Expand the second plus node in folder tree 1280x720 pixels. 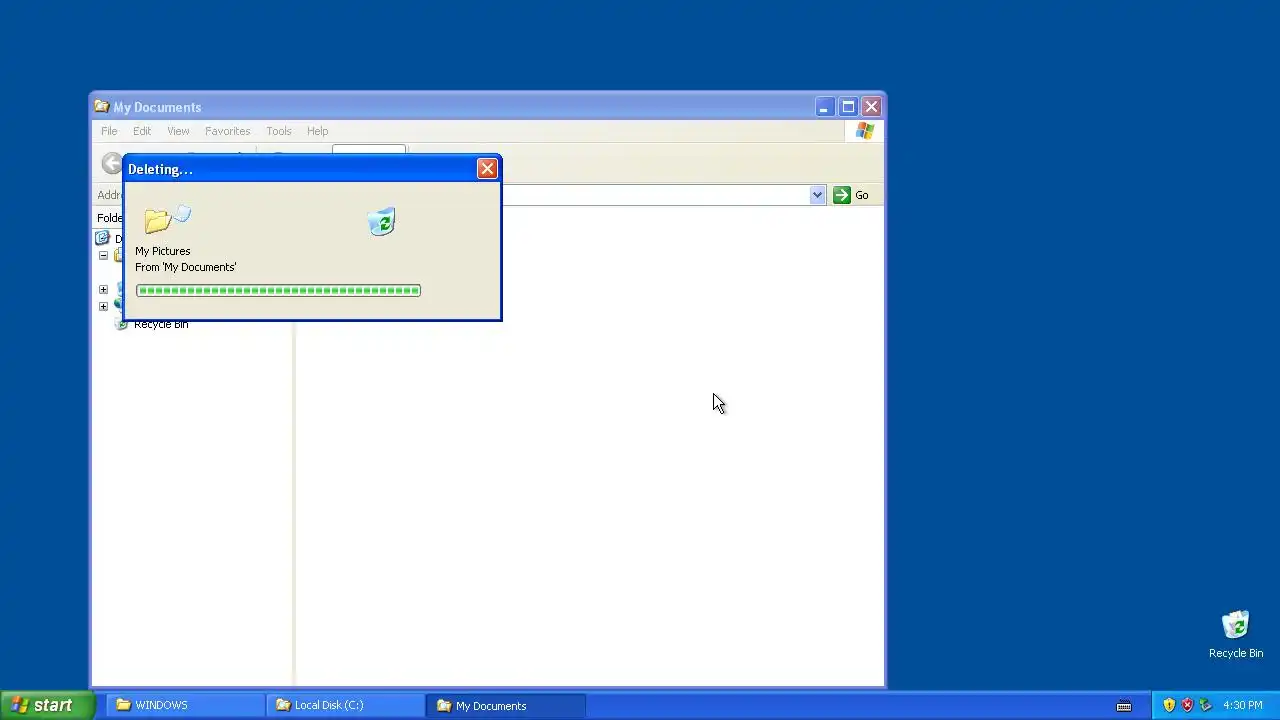[x=103, y=306]
